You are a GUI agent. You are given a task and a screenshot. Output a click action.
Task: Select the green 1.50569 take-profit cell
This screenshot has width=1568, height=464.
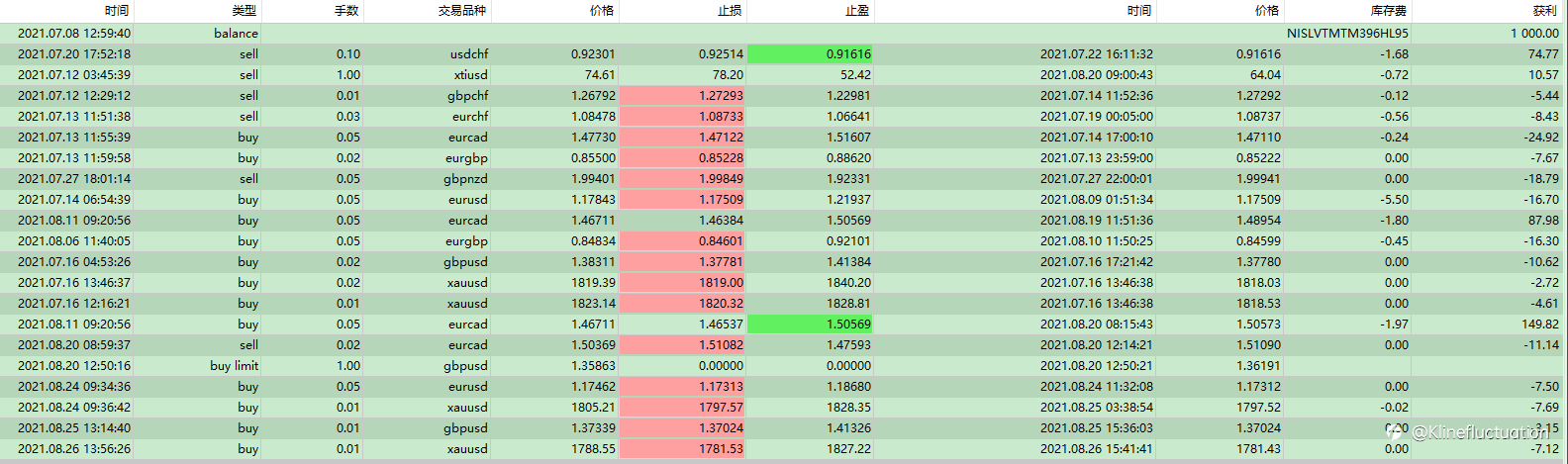pos(811,324)
